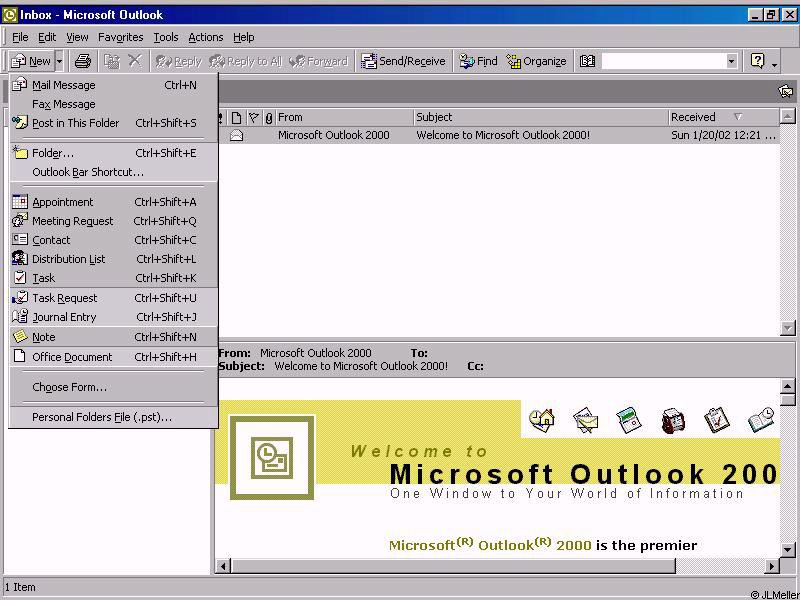Click the opened envelope icon of the message

pyautogui.click(x=236, y=135)
